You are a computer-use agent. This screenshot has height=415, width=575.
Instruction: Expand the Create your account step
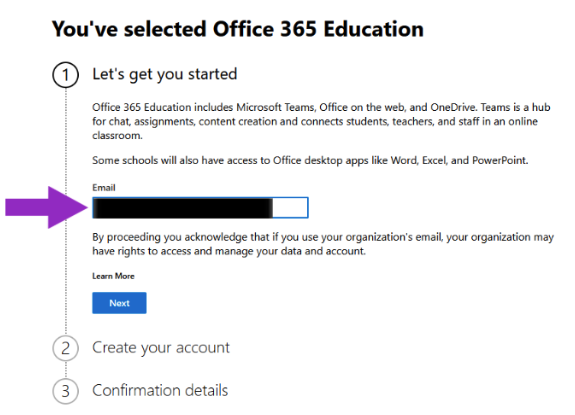click(161, 348)
